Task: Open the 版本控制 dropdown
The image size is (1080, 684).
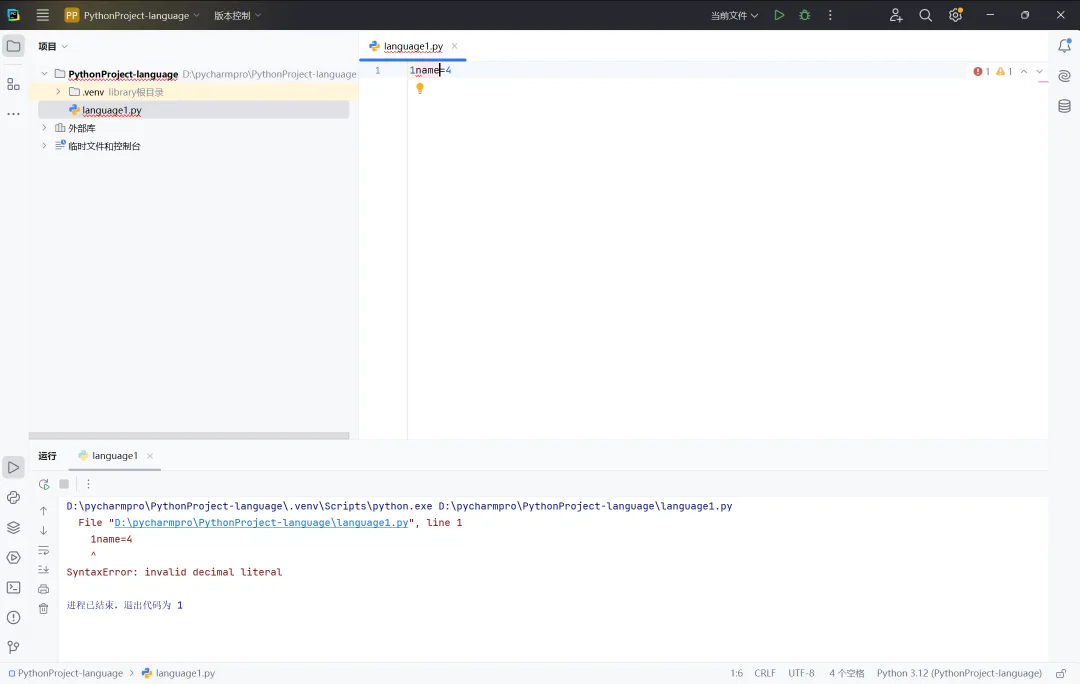Action: pyautogui.click(x=237, y=15)
